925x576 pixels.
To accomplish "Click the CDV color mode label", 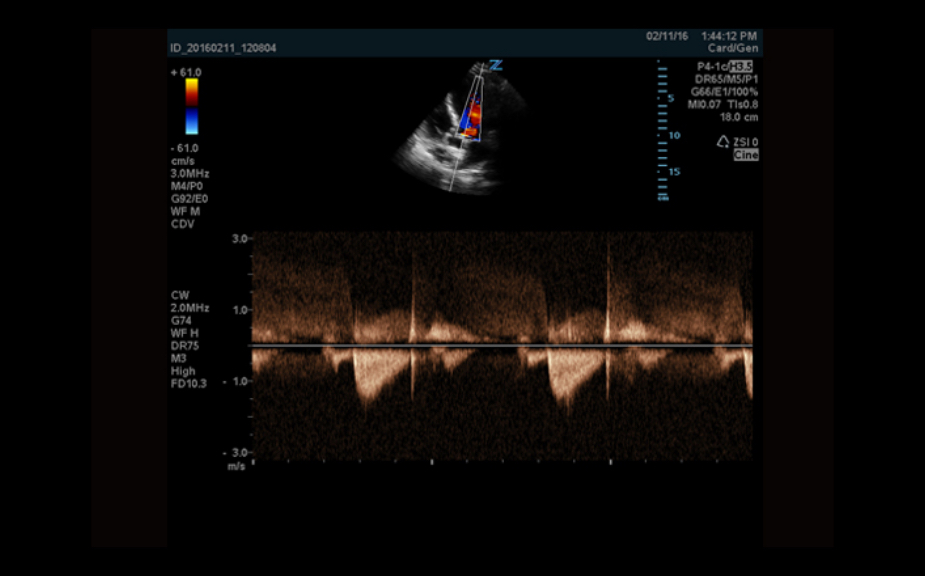I will tap(182, 224).
